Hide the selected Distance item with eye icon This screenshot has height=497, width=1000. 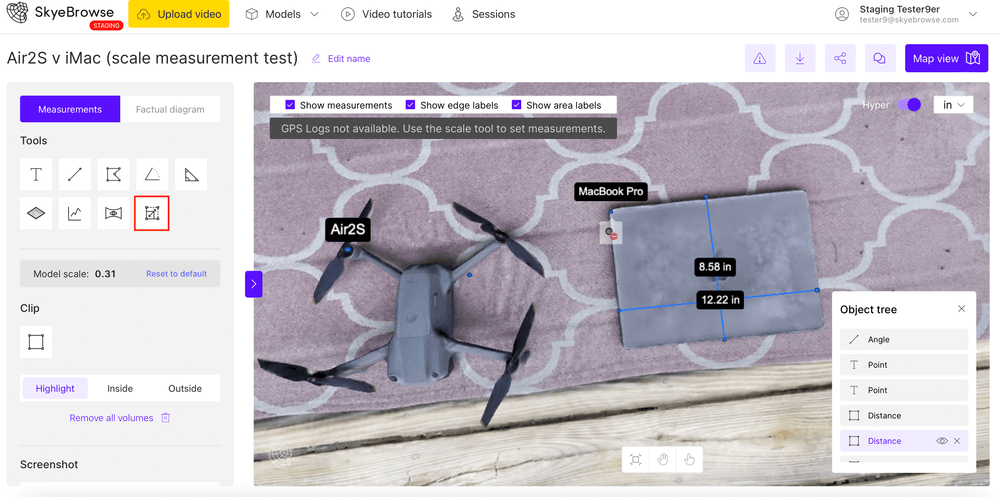pyautogui.click(x=941, y=441)
